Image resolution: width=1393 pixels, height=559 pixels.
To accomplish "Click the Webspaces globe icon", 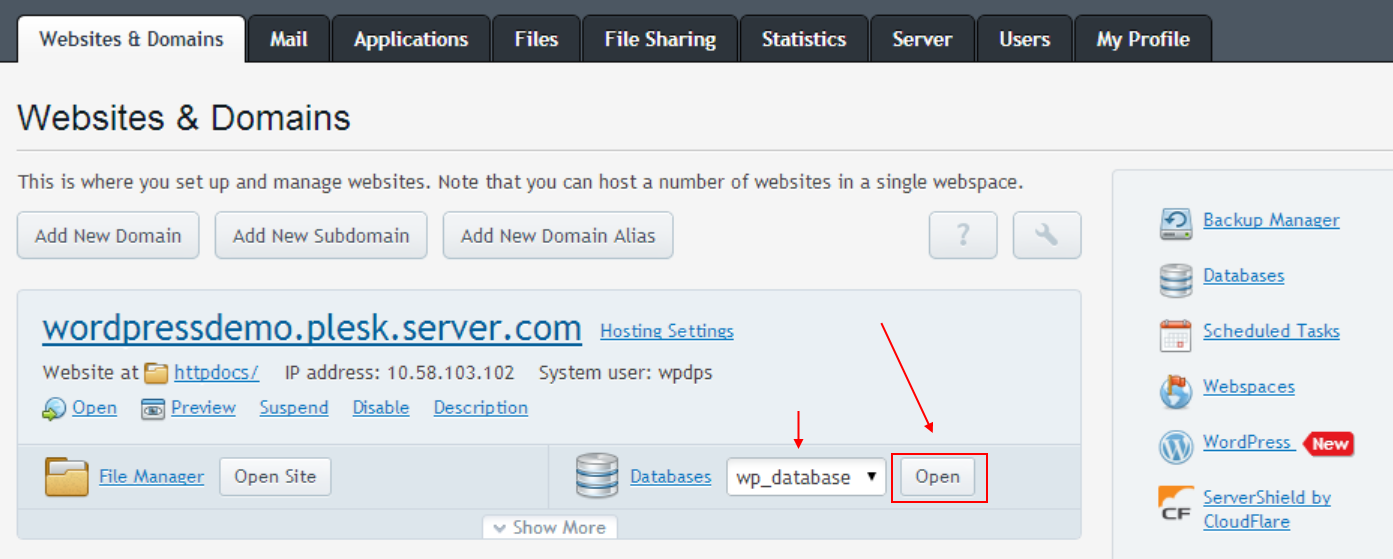I will point(1176,390).
